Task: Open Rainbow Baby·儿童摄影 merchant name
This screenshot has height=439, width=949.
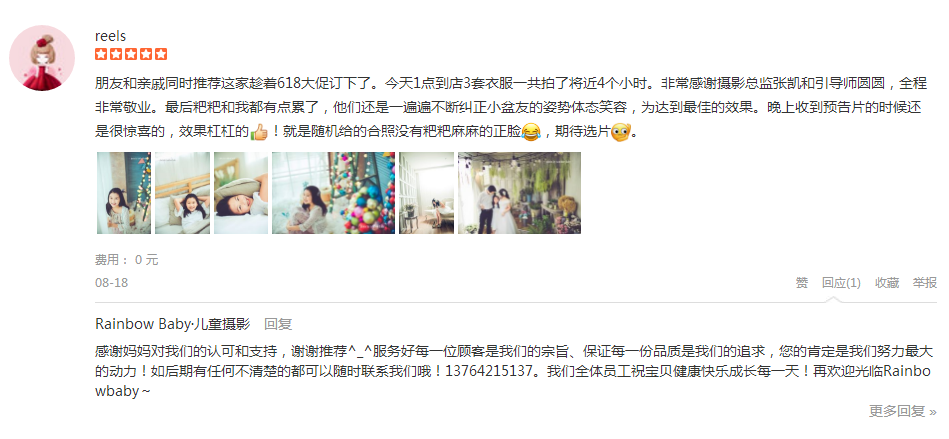Action: (172, 324)
